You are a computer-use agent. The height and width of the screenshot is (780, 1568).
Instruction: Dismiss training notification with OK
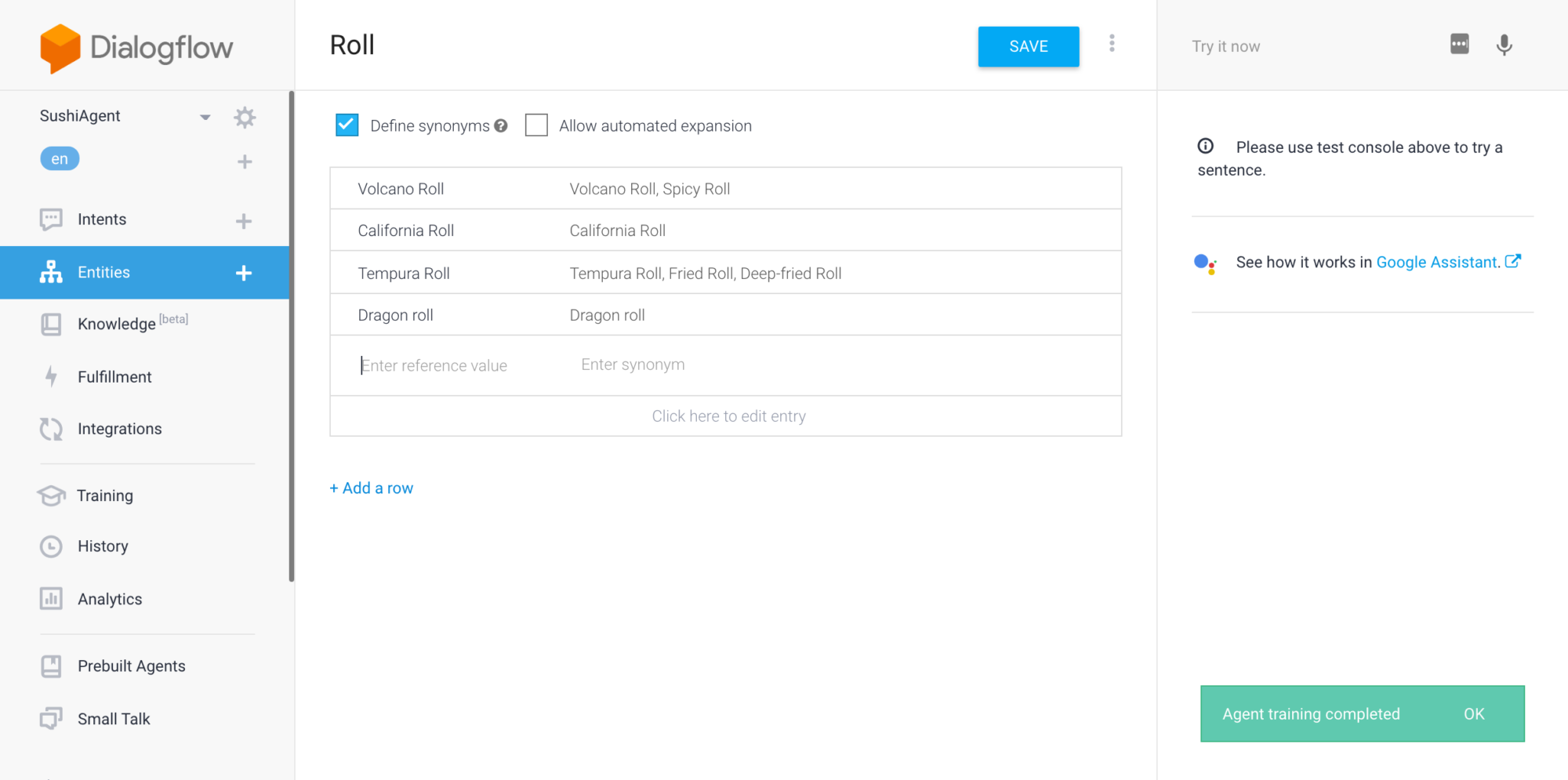click(x=1474, y=714)
